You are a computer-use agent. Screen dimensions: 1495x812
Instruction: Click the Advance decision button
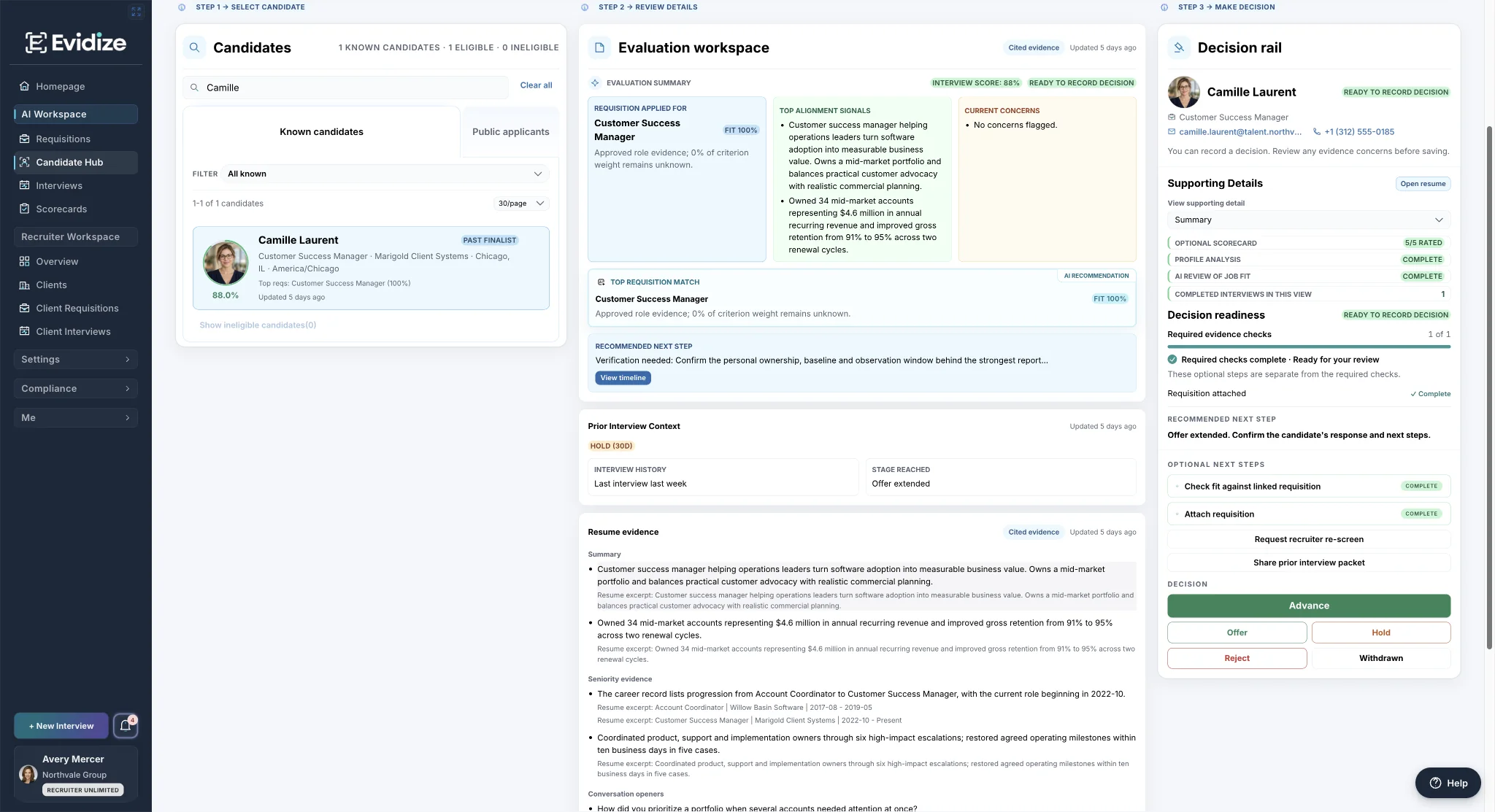coord(1308,606)
